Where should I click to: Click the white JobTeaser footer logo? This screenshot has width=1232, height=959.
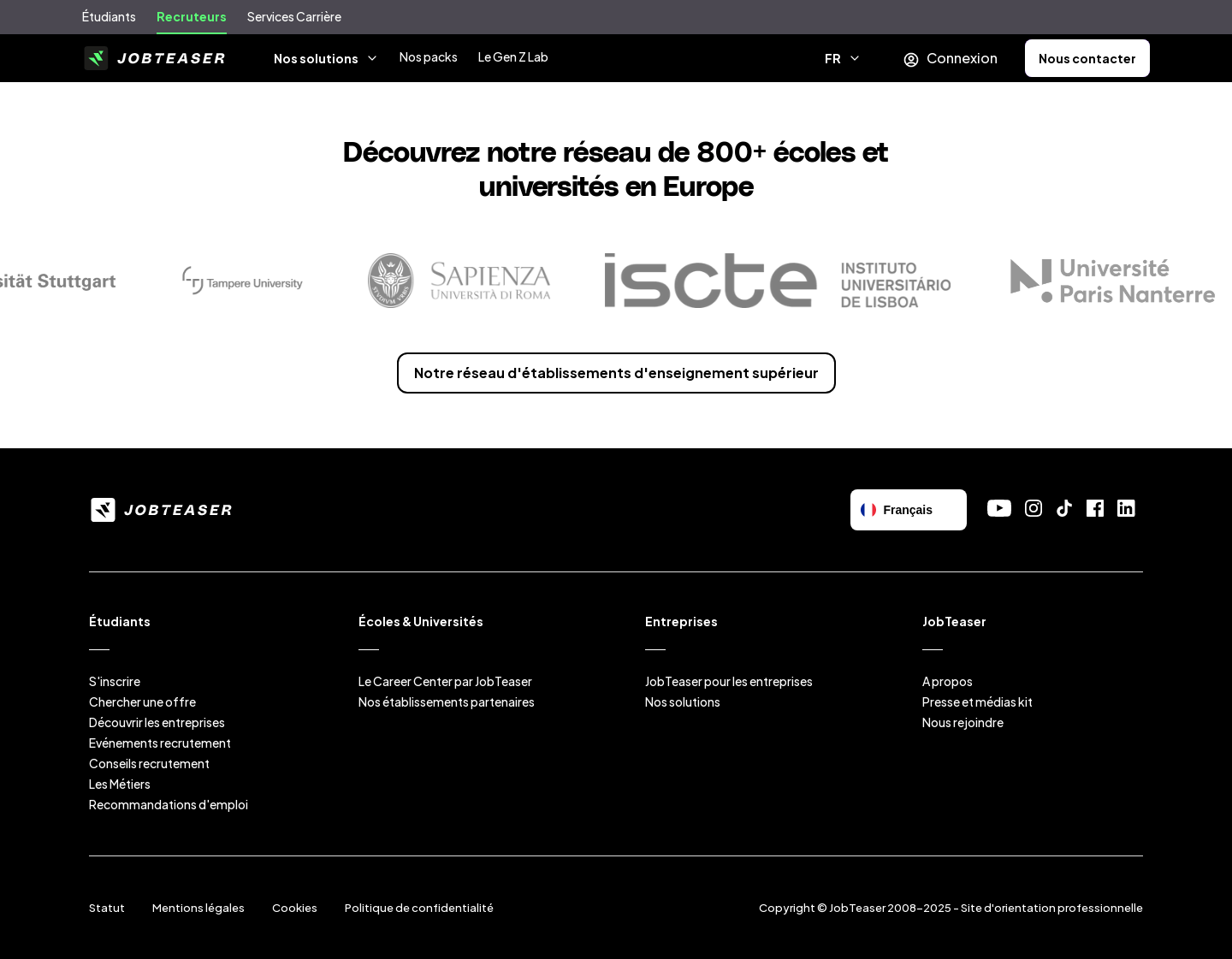[x=162, y=510]
